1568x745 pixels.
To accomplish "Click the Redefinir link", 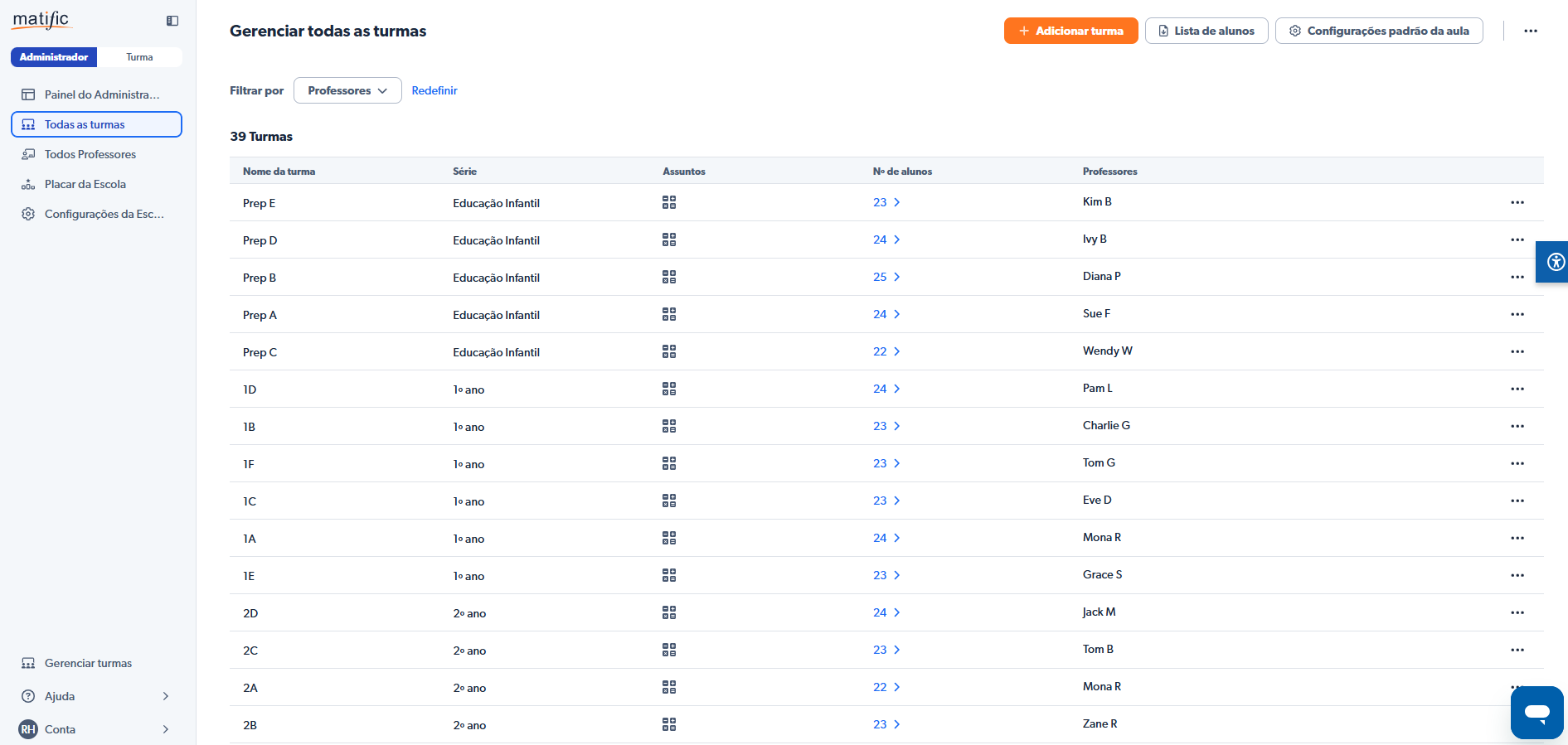I will click(434, 90).
